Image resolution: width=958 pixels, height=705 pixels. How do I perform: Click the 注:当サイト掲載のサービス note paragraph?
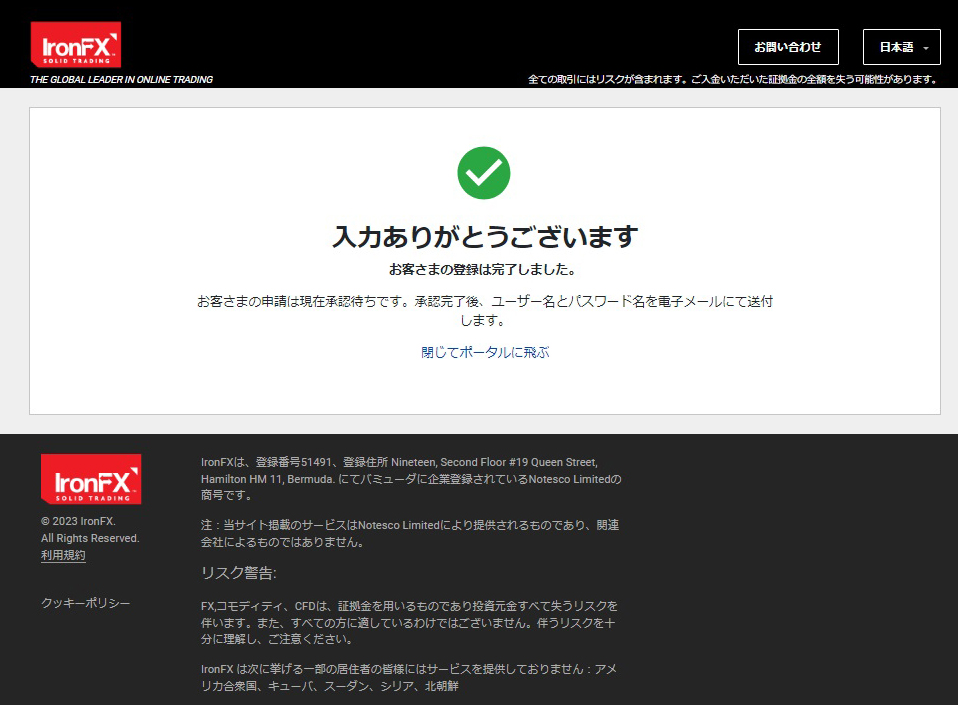(410, 533)
